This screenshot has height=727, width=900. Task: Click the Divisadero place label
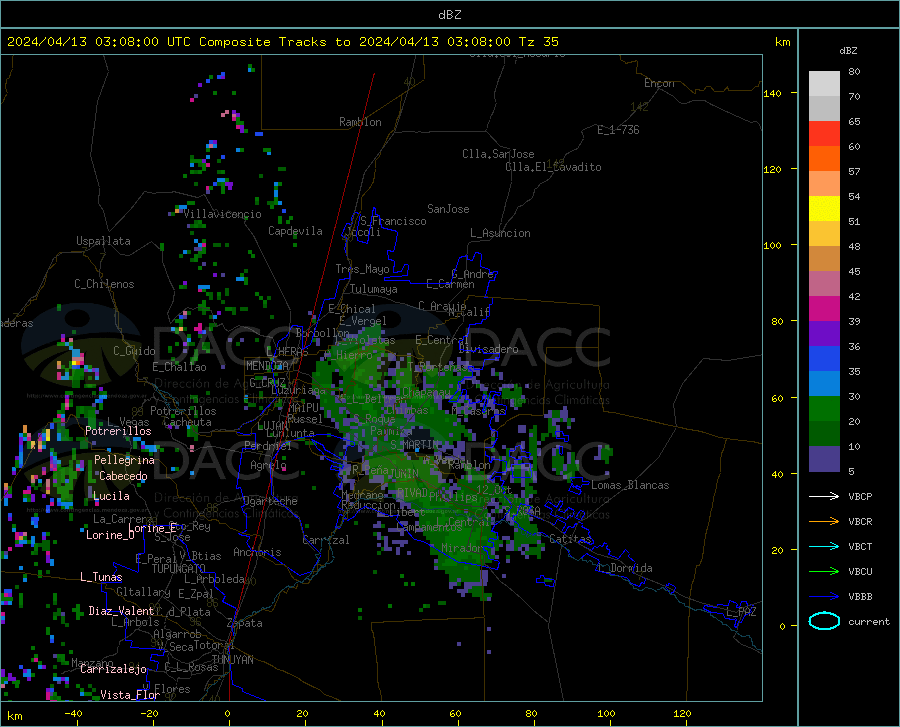click(x=488, y=349)
